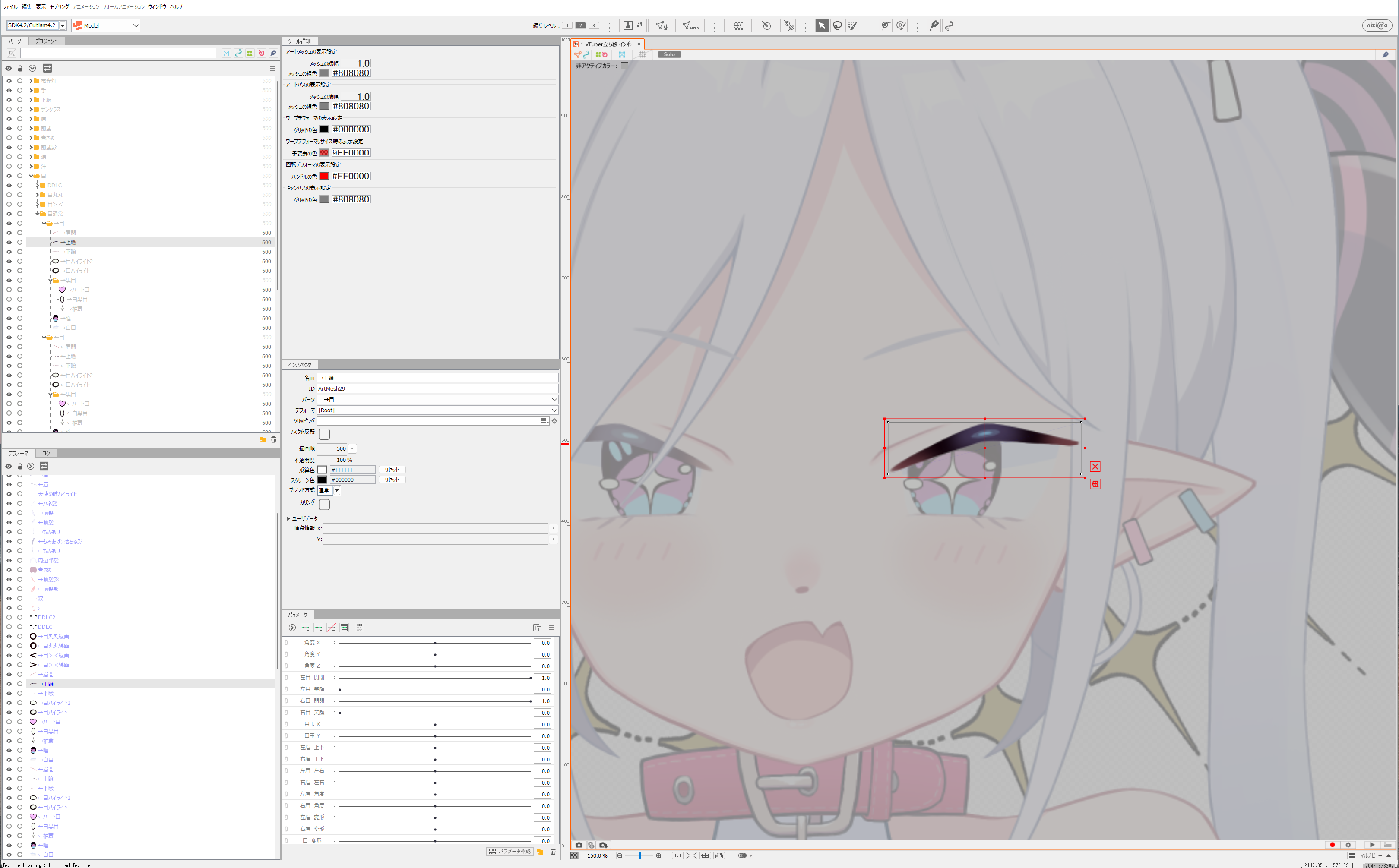This screenshot has height=868, width=1399.
Task: Click リセット button next to 乗算色
Action: (x=392, y=470)
